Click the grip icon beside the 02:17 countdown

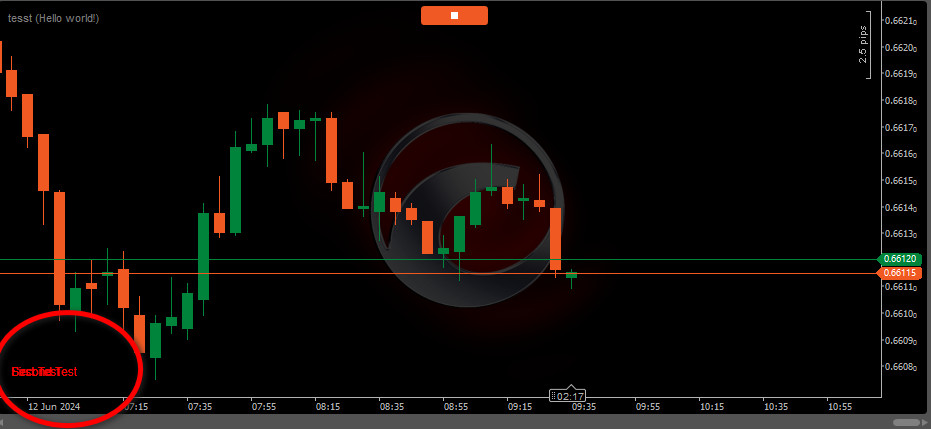tap(553, 395)
